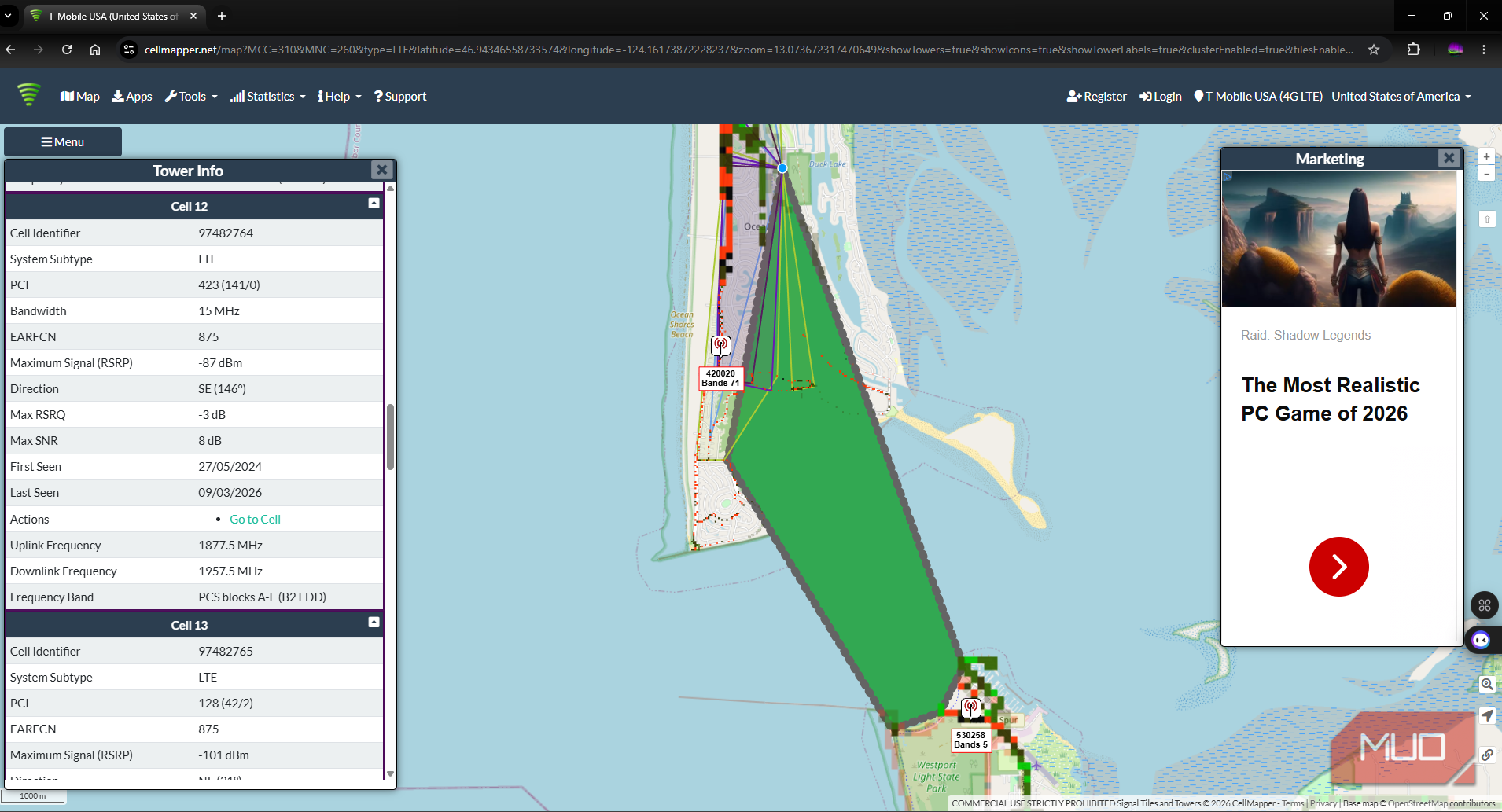
Task: Click the blue selected tower dot
Action: 782,168
